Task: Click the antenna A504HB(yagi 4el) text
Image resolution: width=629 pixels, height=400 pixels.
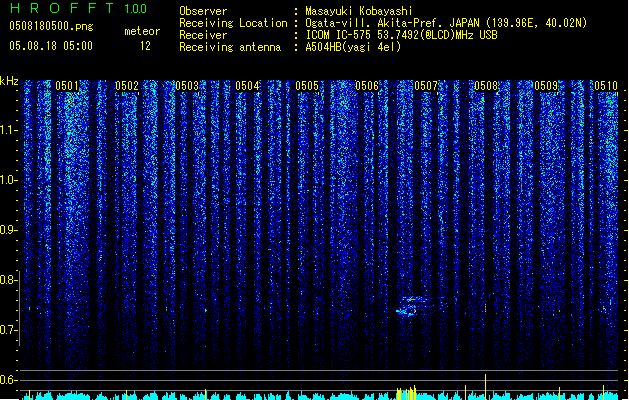Action: pos(353,47)
